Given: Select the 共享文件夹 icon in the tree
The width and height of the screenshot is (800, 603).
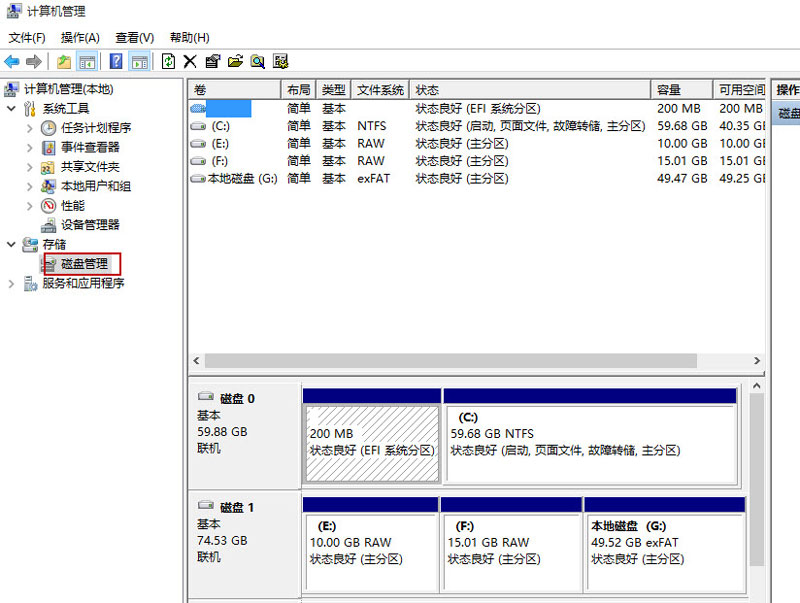Looking at the screenshot, I should point(47,167).
